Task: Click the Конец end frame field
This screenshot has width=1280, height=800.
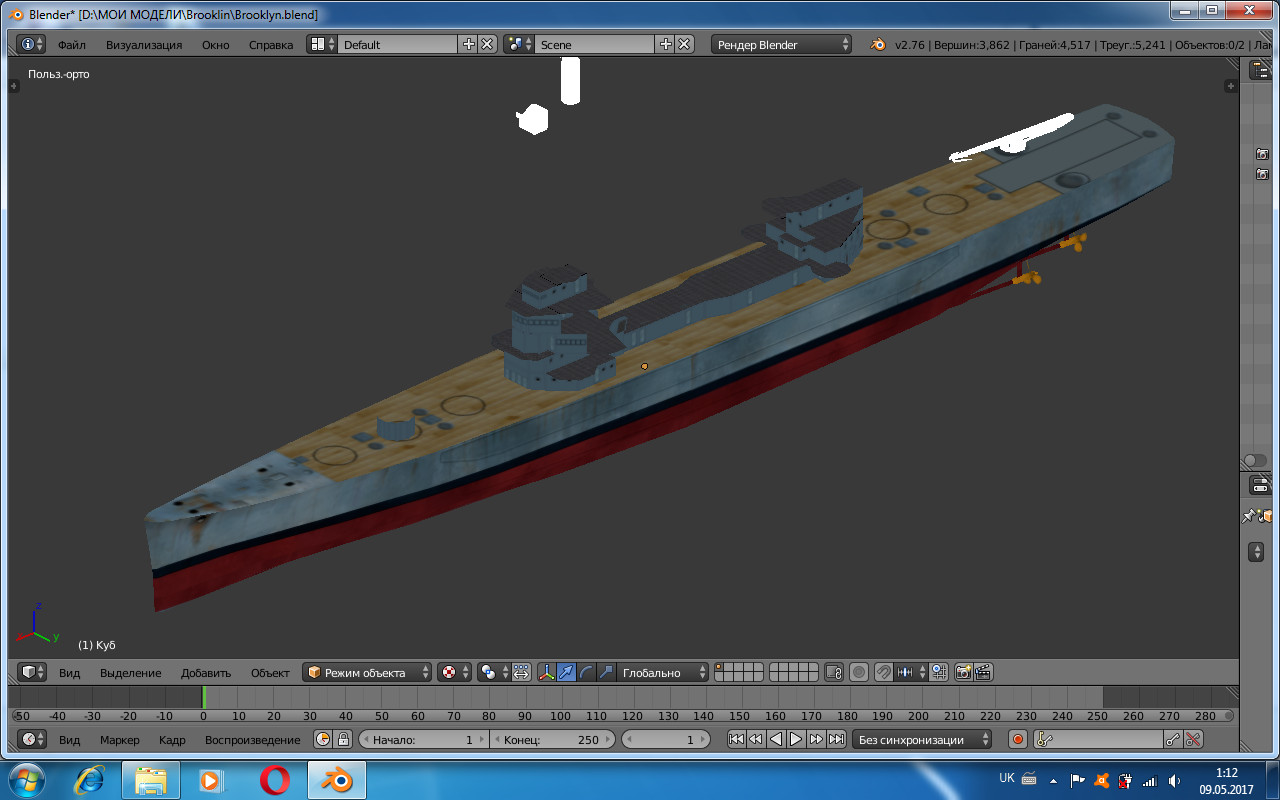Action: pyautogui.click(x=552, y=740)
